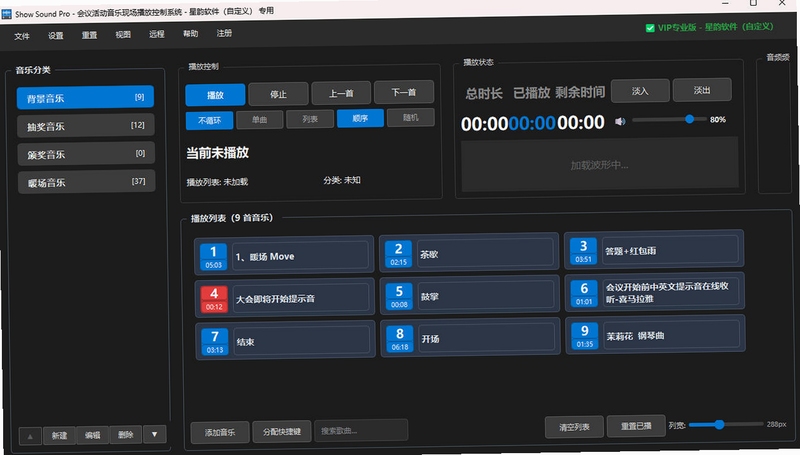Click the 当前未播放 status text

217,152
